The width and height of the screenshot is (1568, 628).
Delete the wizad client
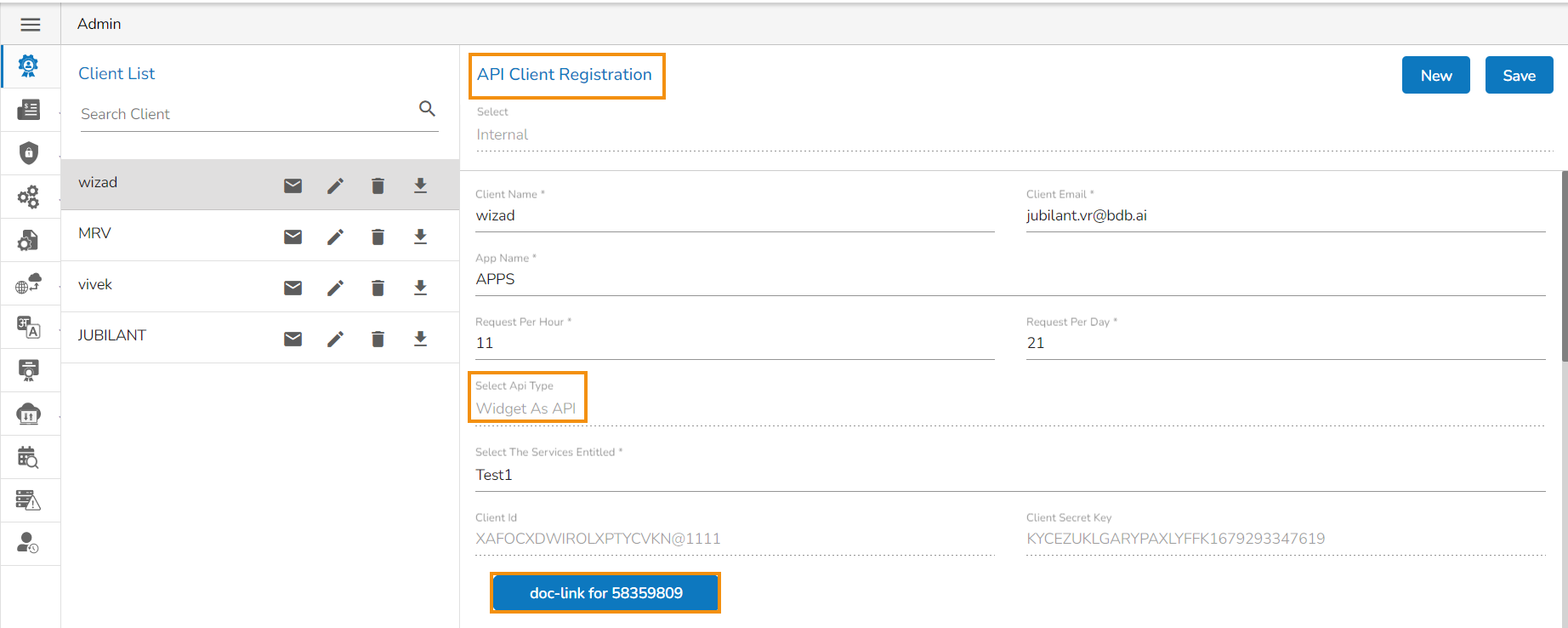coord(378,186)
